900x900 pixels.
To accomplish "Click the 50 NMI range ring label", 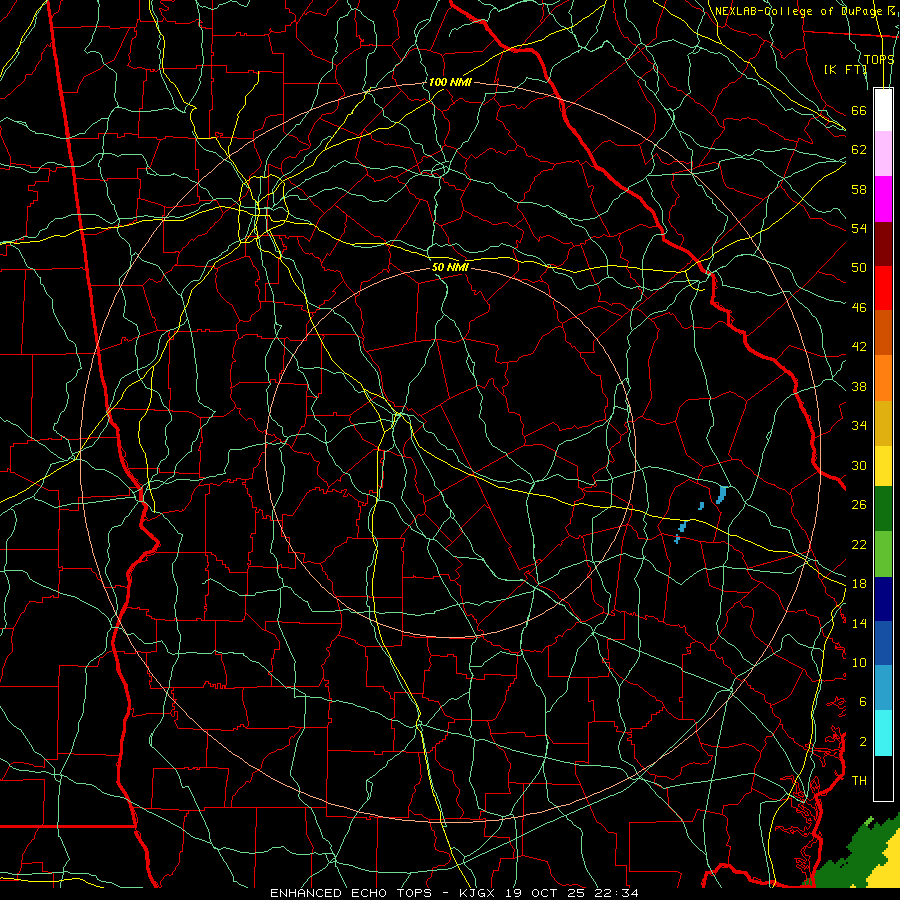I will [x=450, y=267].
